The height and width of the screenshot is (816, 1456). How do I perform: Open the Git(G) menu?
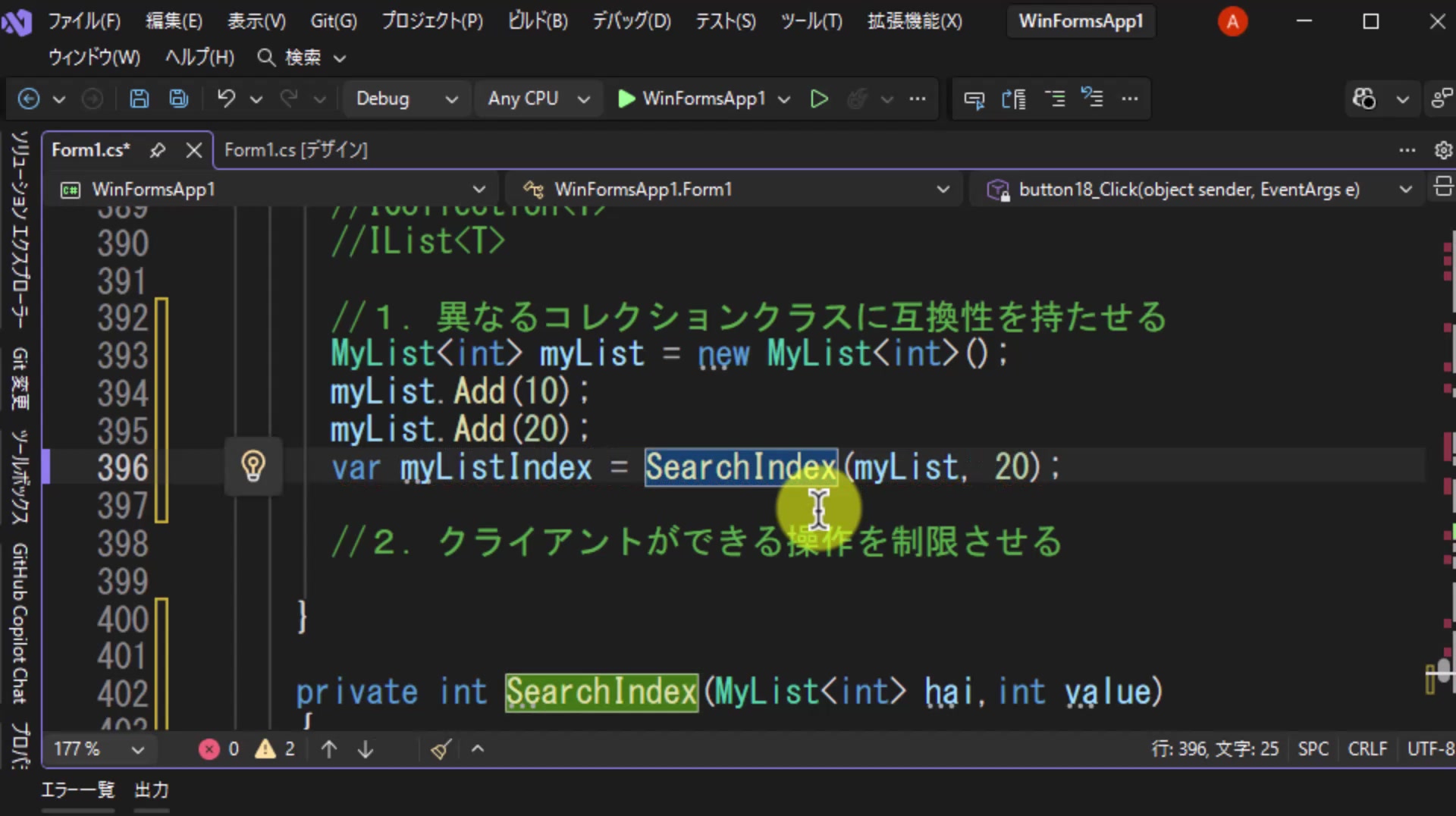(334, 21)
